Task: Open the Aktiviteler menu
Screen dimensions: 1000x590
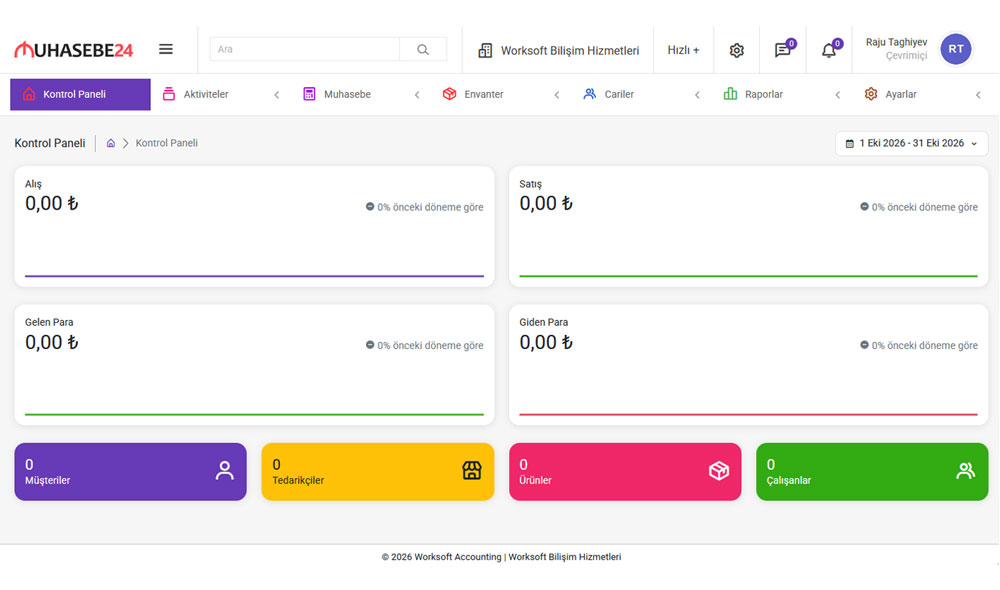Action: (x=221, y=94)
